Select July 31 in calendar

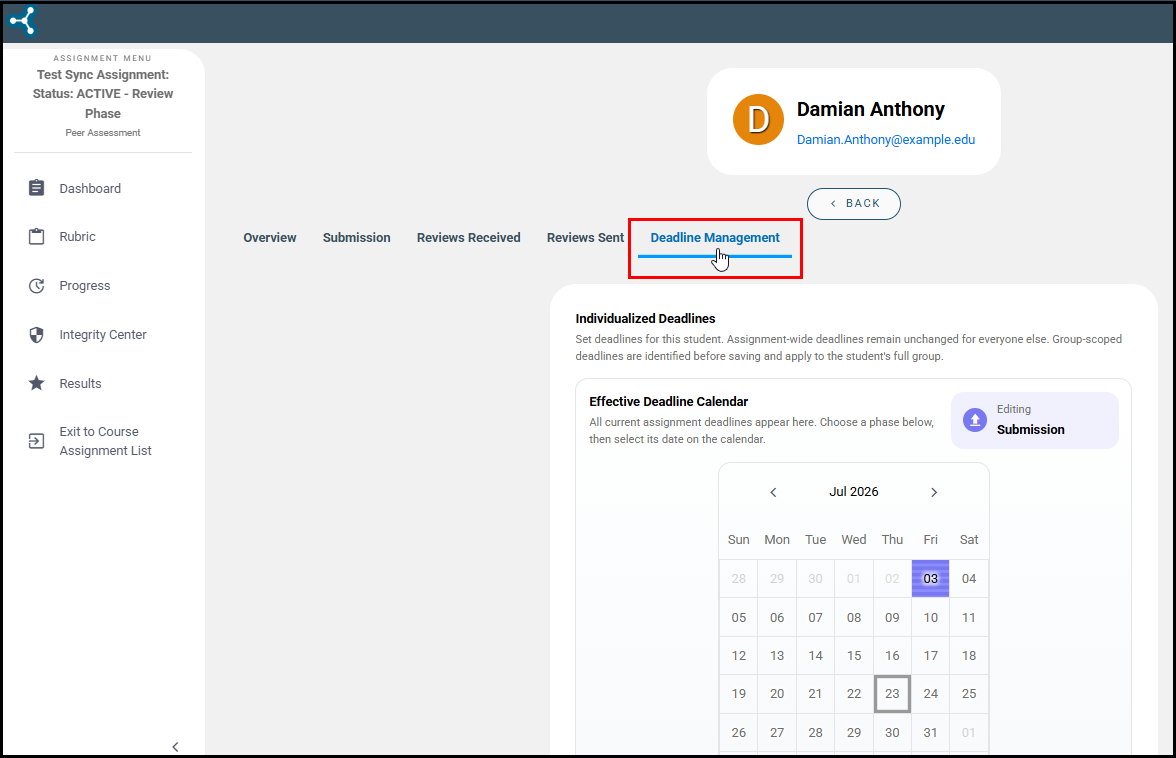(x=930, y=733)
